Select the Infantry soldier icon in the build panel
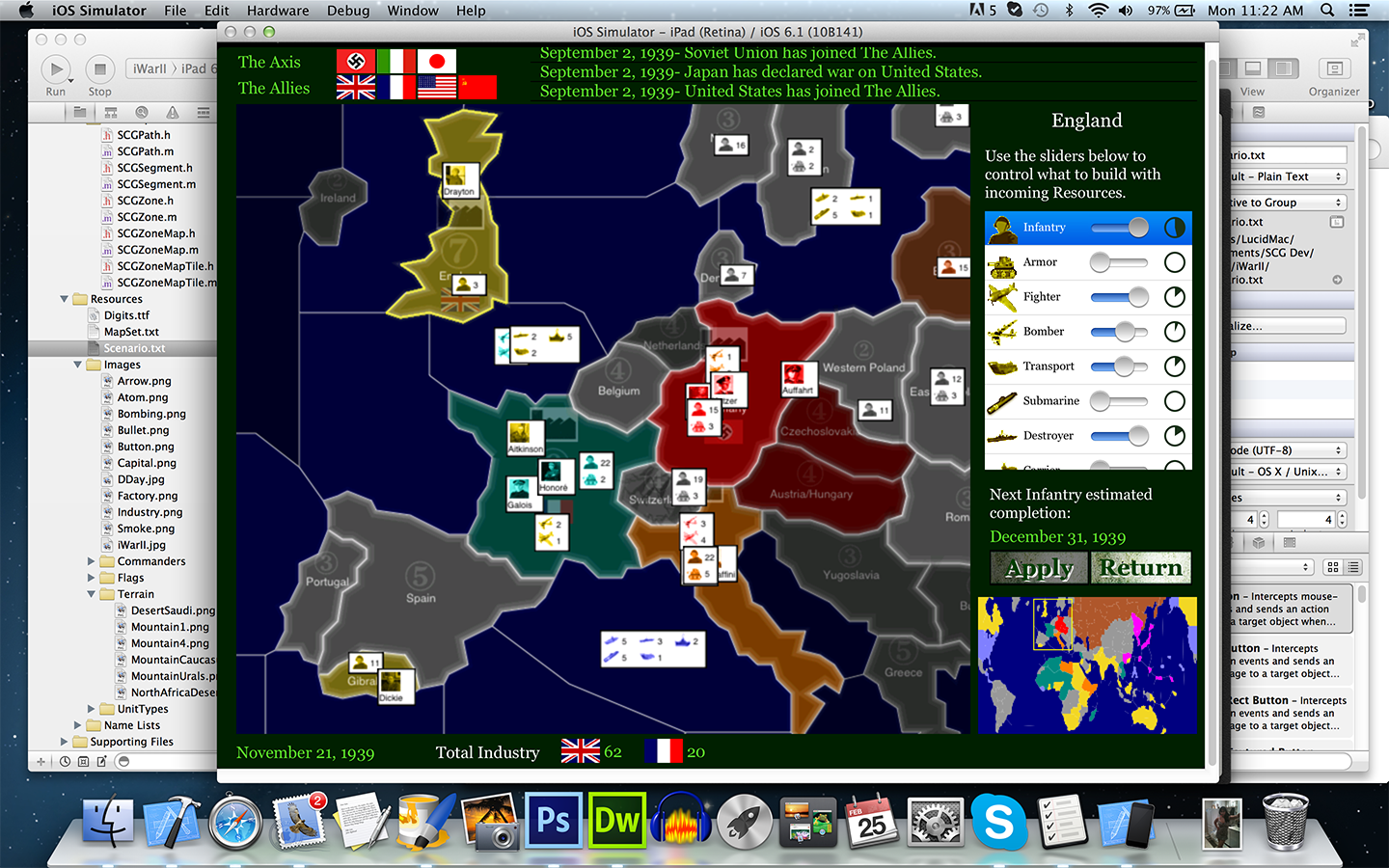 tap(1003, 228)
